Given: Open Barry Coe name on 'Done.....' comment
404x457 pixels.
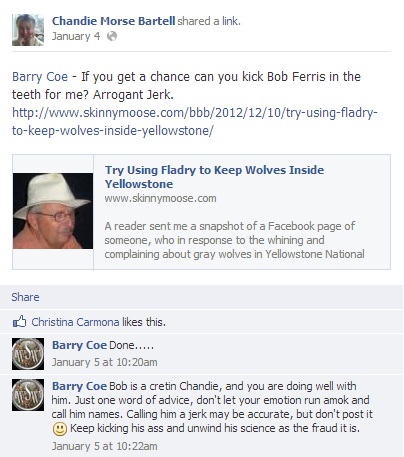Looking at the screenshot, I should point(79,345).
